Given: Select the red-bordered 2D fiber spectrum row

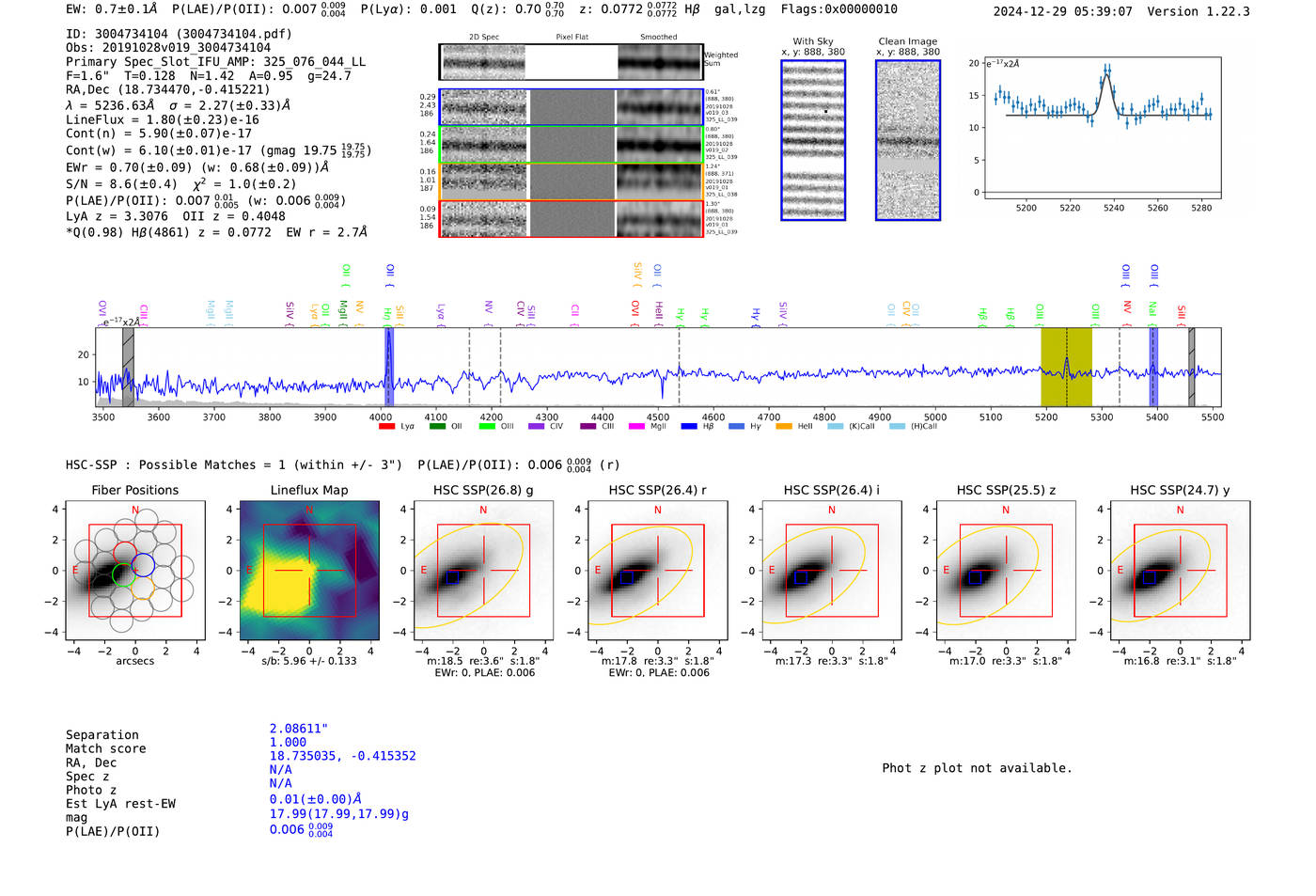Looking at the screenshot, I should click(x=572, y=218).
